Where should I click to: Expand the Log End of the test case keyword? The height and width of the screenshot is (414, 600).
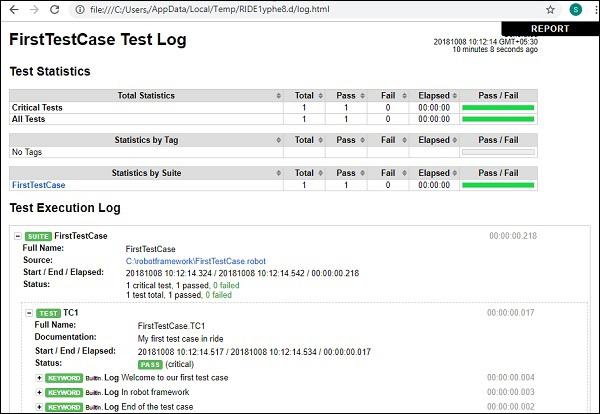coord(39,407)
